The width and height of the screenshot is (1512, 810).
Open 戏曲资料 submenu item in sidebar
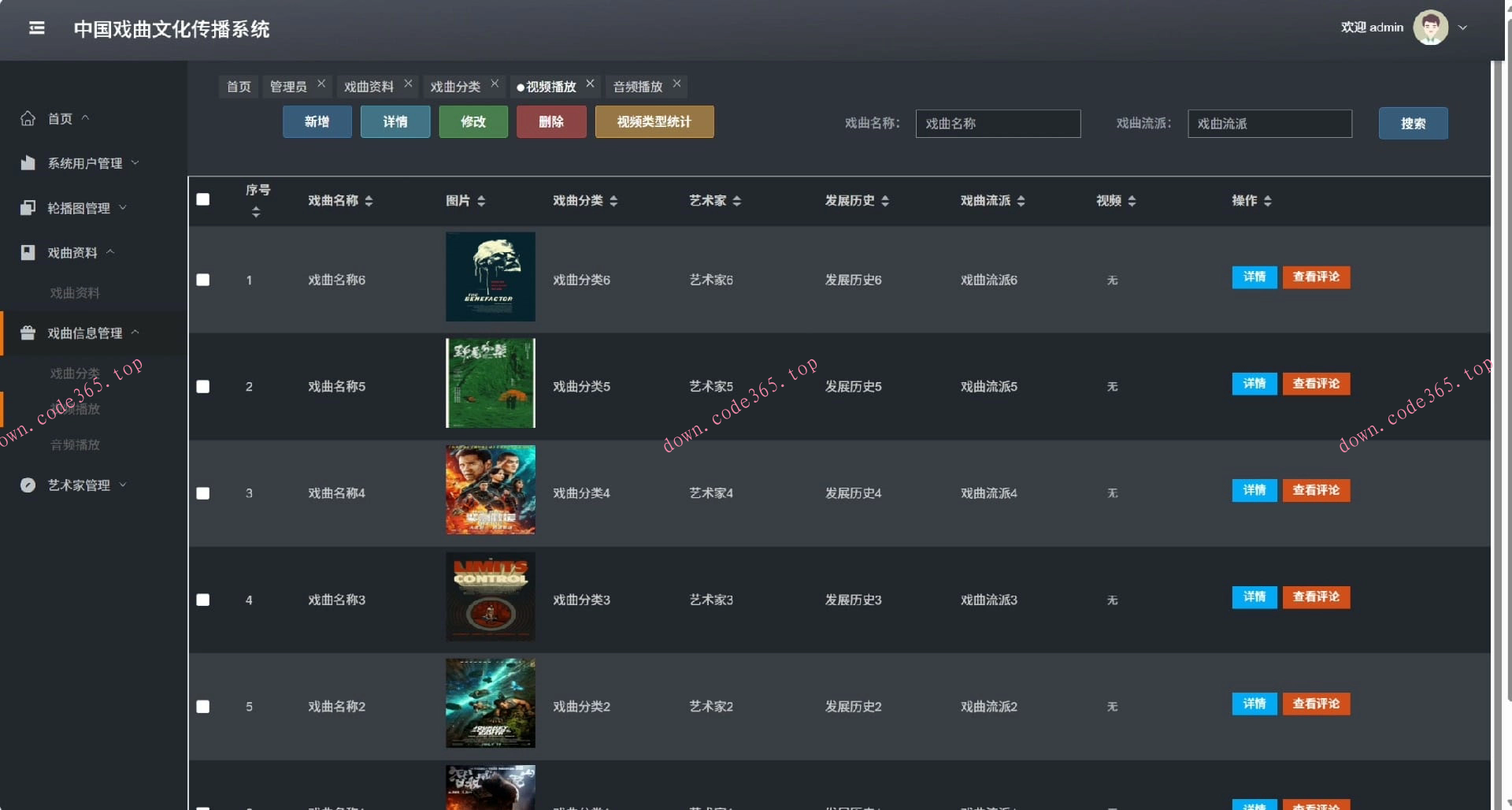coord(75,293)
